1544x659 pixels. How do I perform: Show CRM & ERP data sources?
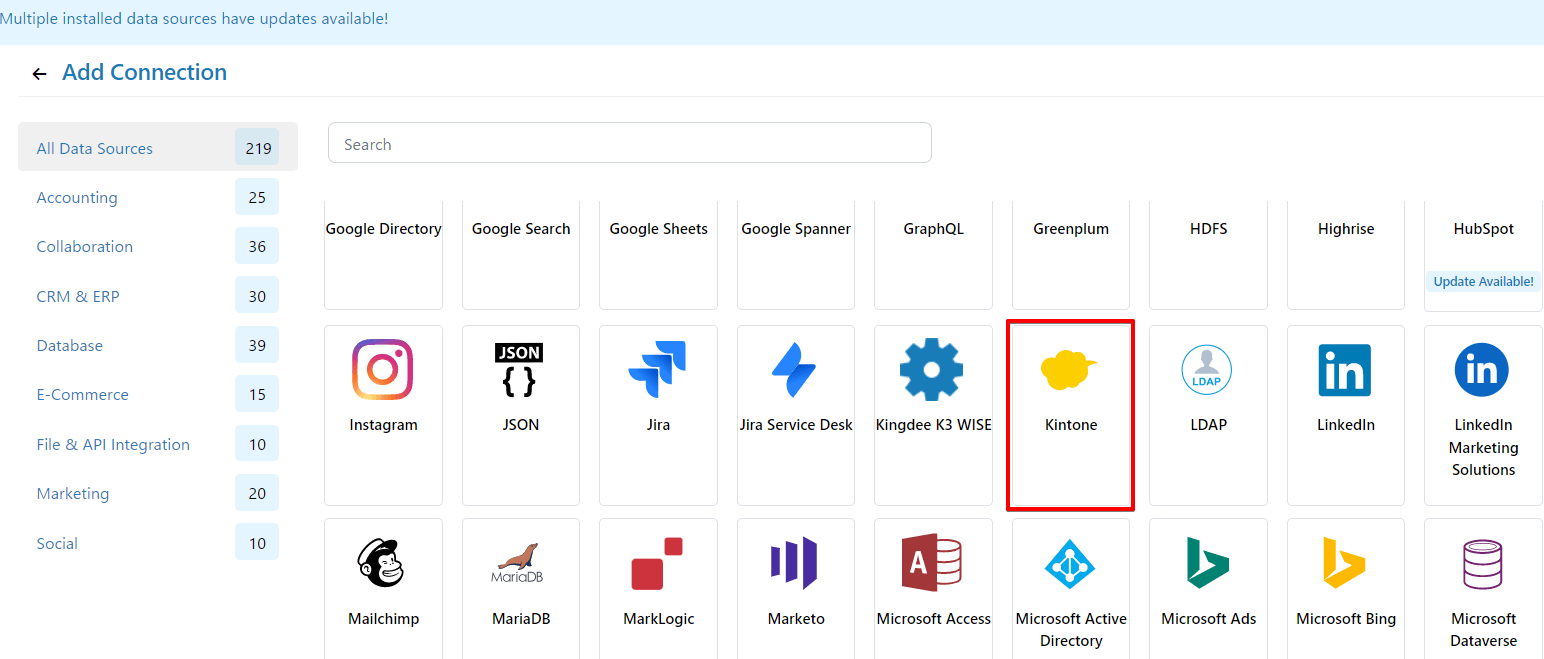158,296
